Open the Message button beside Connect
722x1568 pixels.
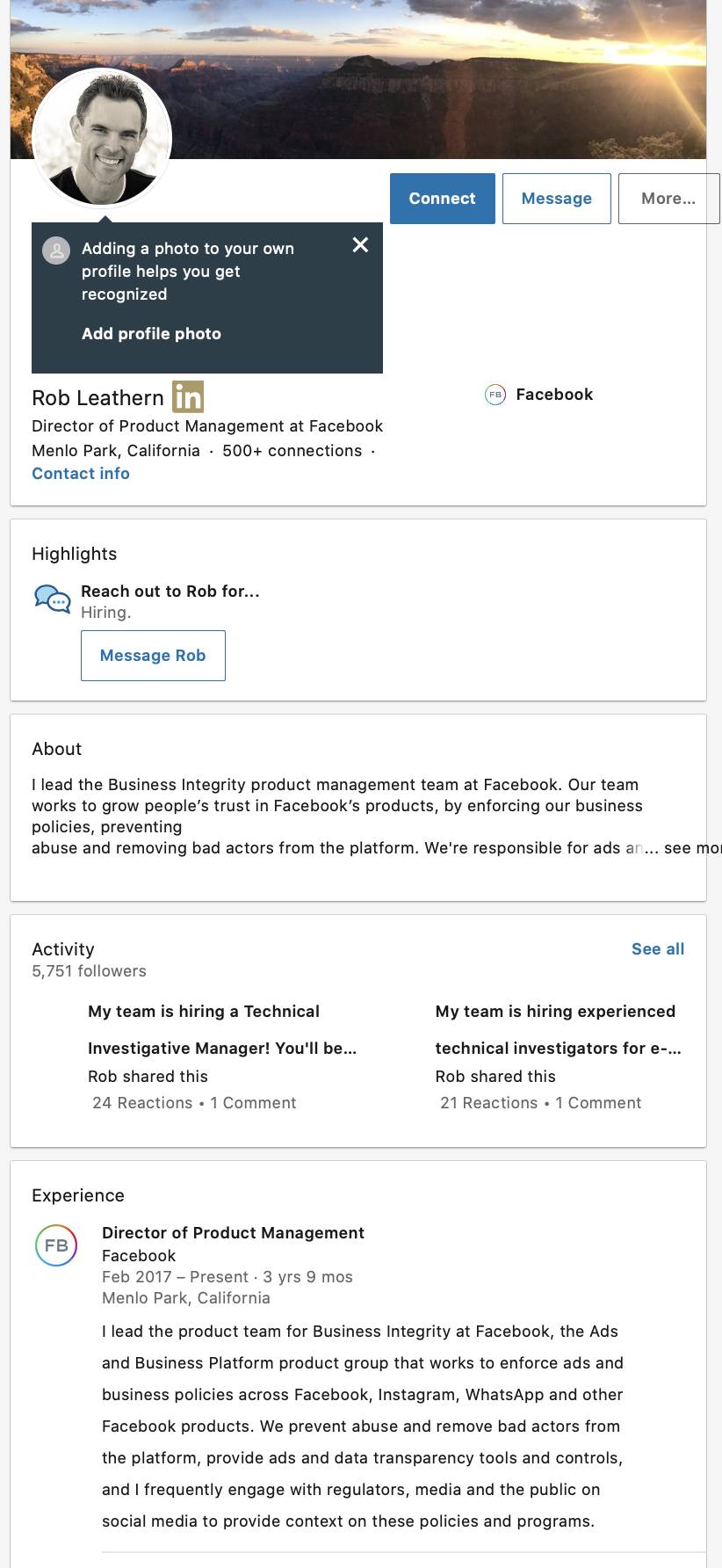pyautogui.click(x=556, y=199)
